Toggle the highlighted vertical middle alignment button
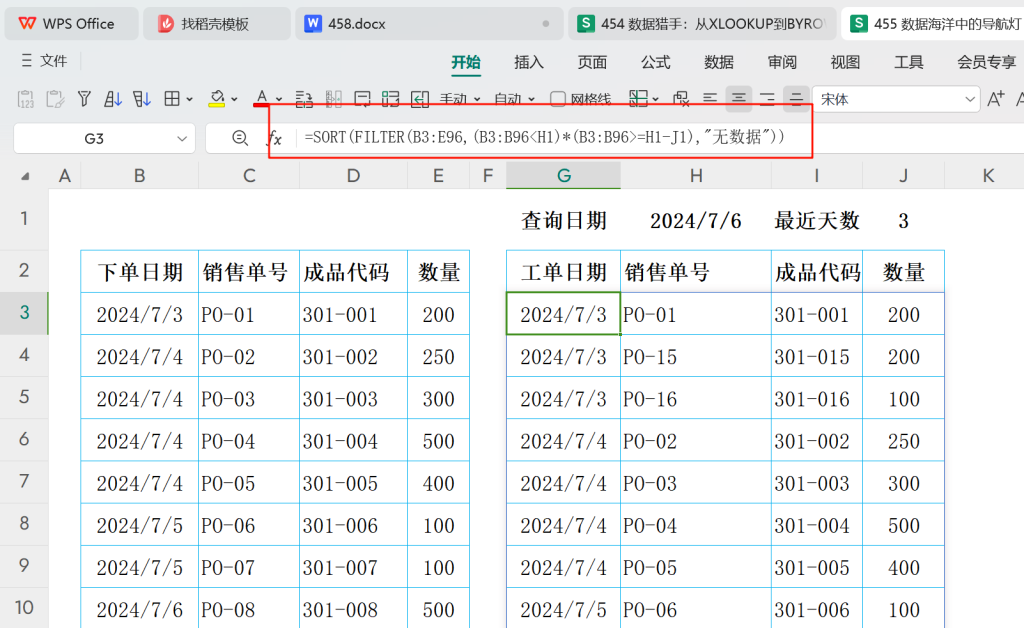The height and width of the screenshot is (628, 1024). [796, 99]
